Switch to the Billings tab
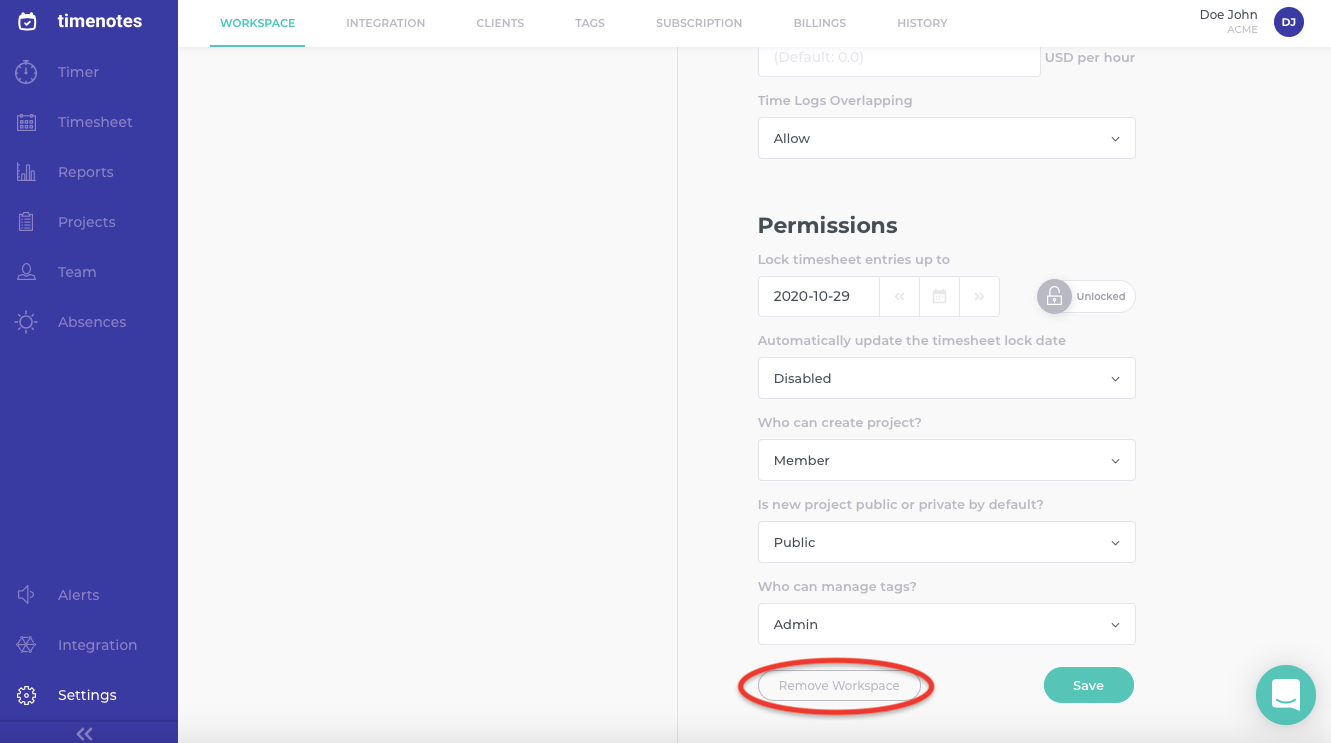The image size is (1331, 743). (x=820, y=23)
